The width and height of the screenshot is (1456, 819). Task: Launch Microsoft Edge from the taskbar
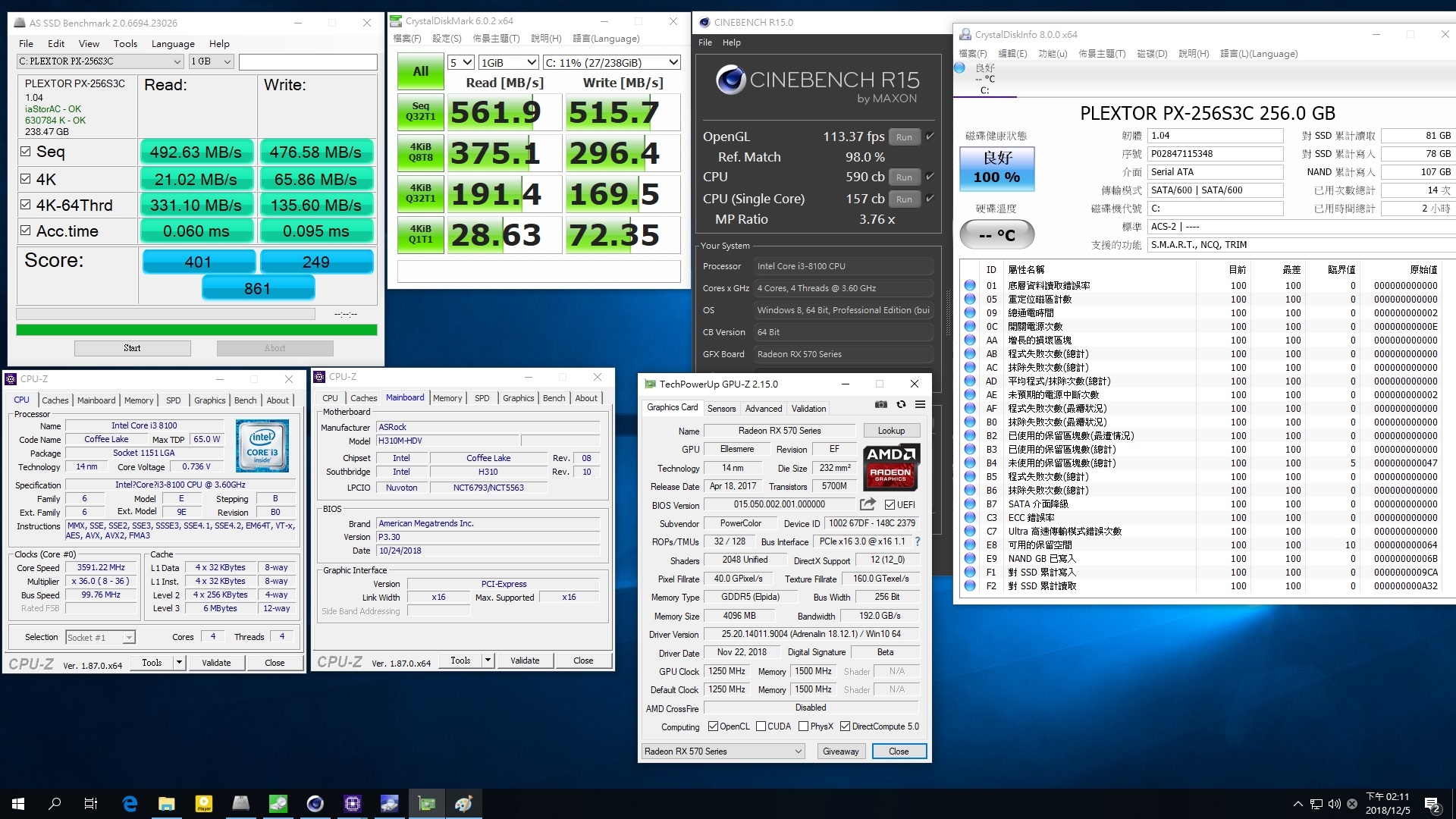coord(130,804)
